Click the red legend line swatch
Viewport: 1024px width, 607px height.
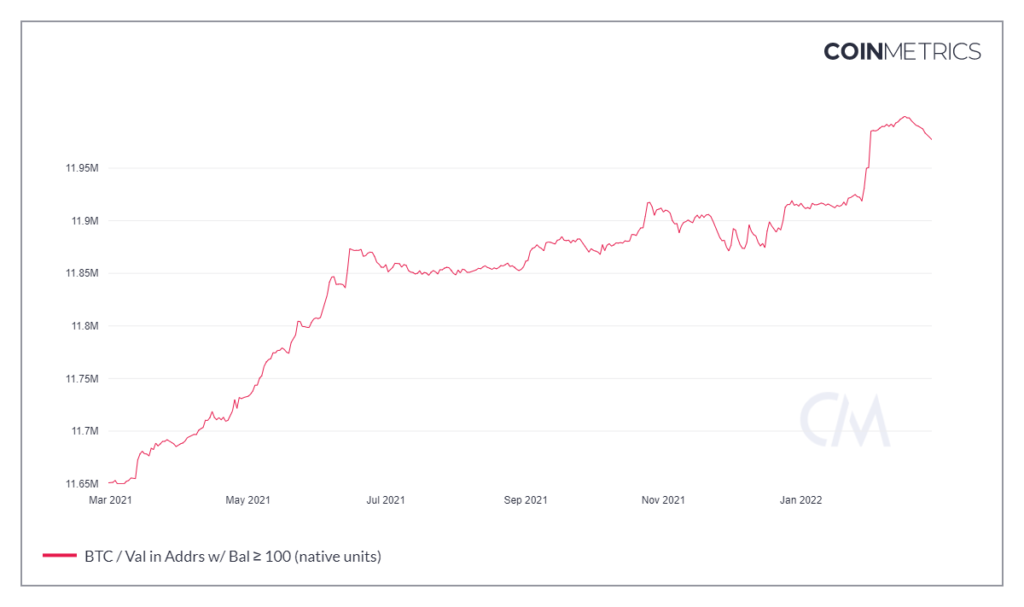[x=60, y=555]
